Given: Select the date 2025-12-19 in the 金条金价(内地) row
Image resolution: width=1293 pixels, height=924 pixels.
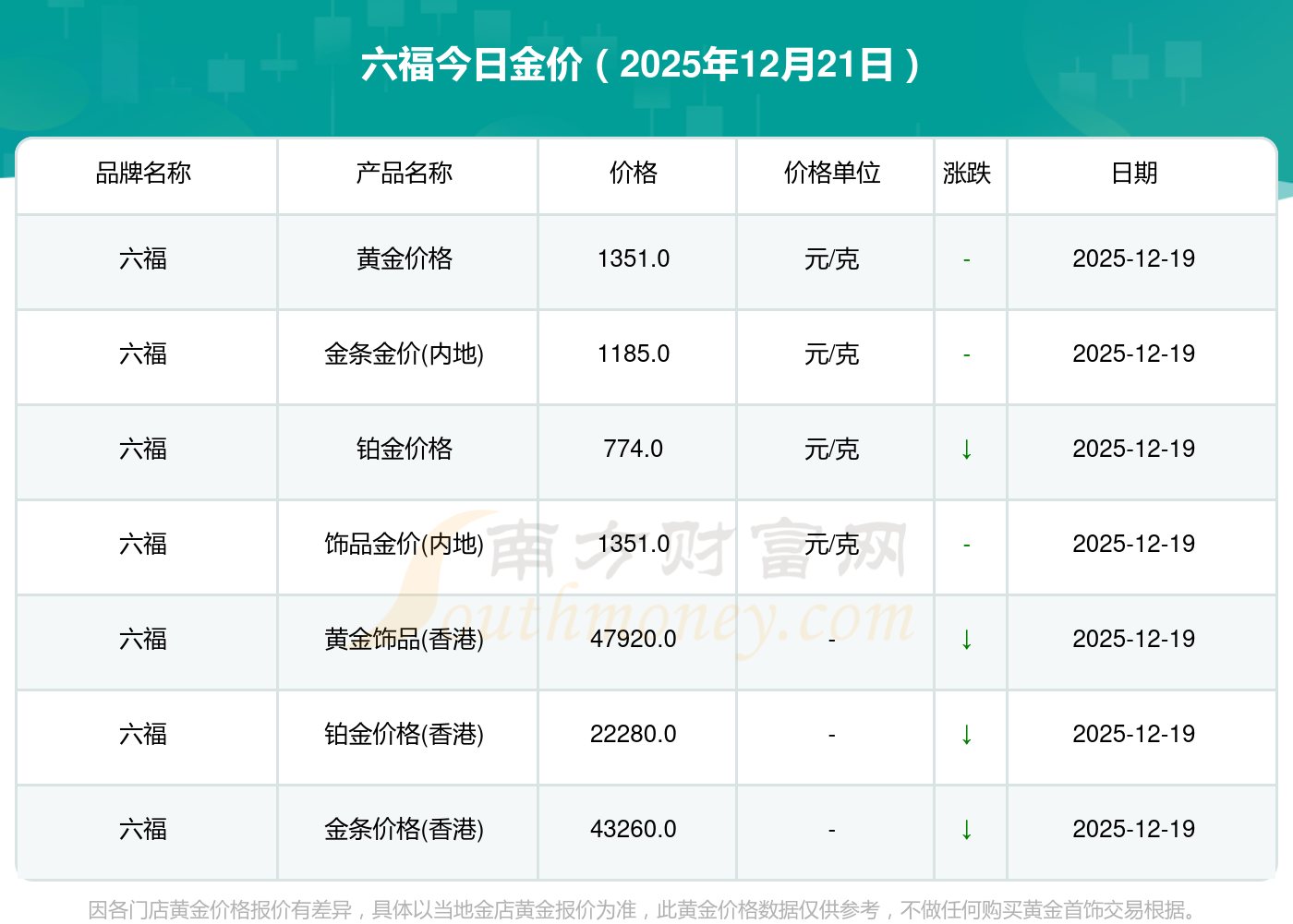Looking at the screenshot, I should tap(1134, 354).
